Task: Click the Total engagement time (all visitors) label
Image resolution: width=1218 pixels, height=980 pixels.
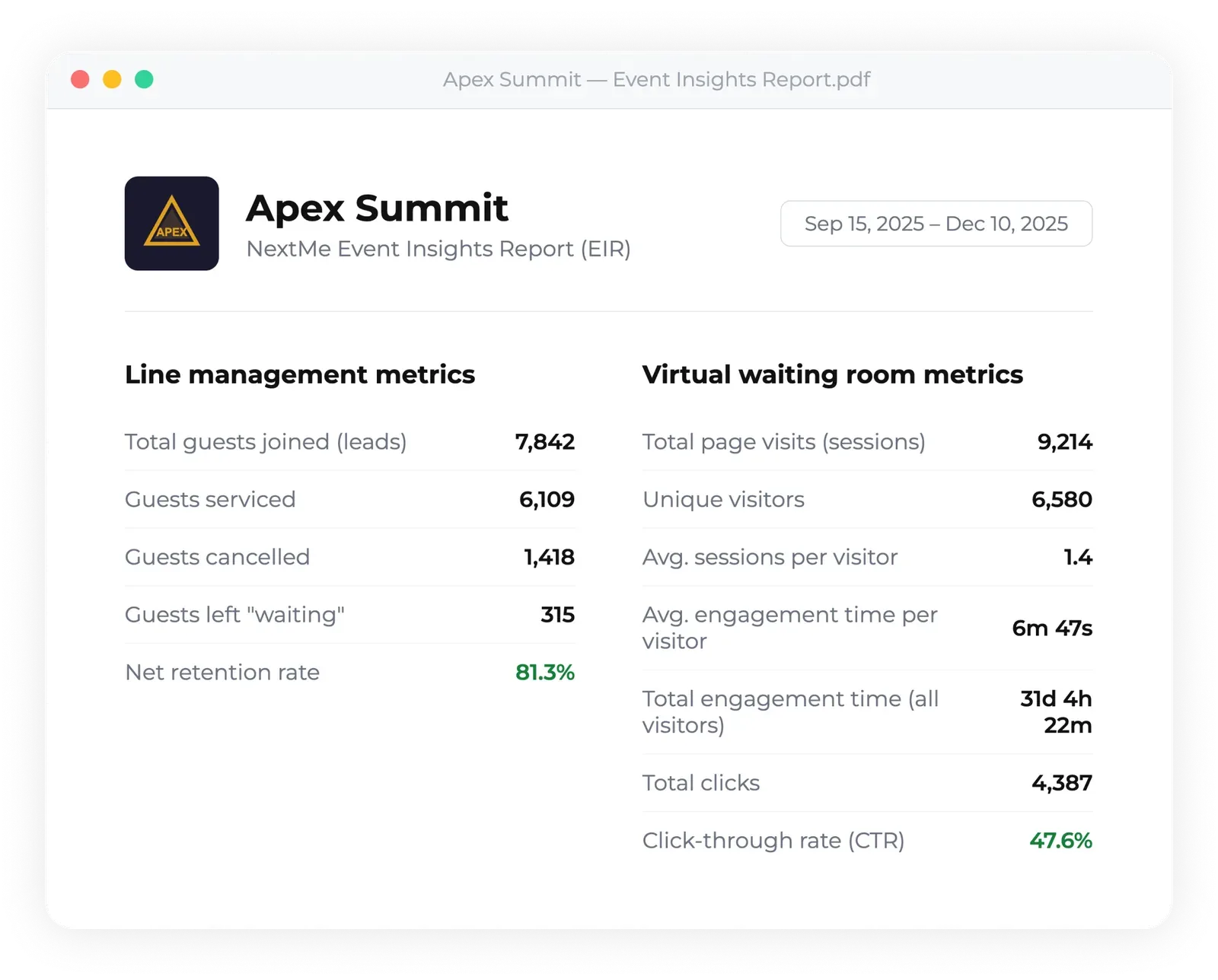Action: 790,712
